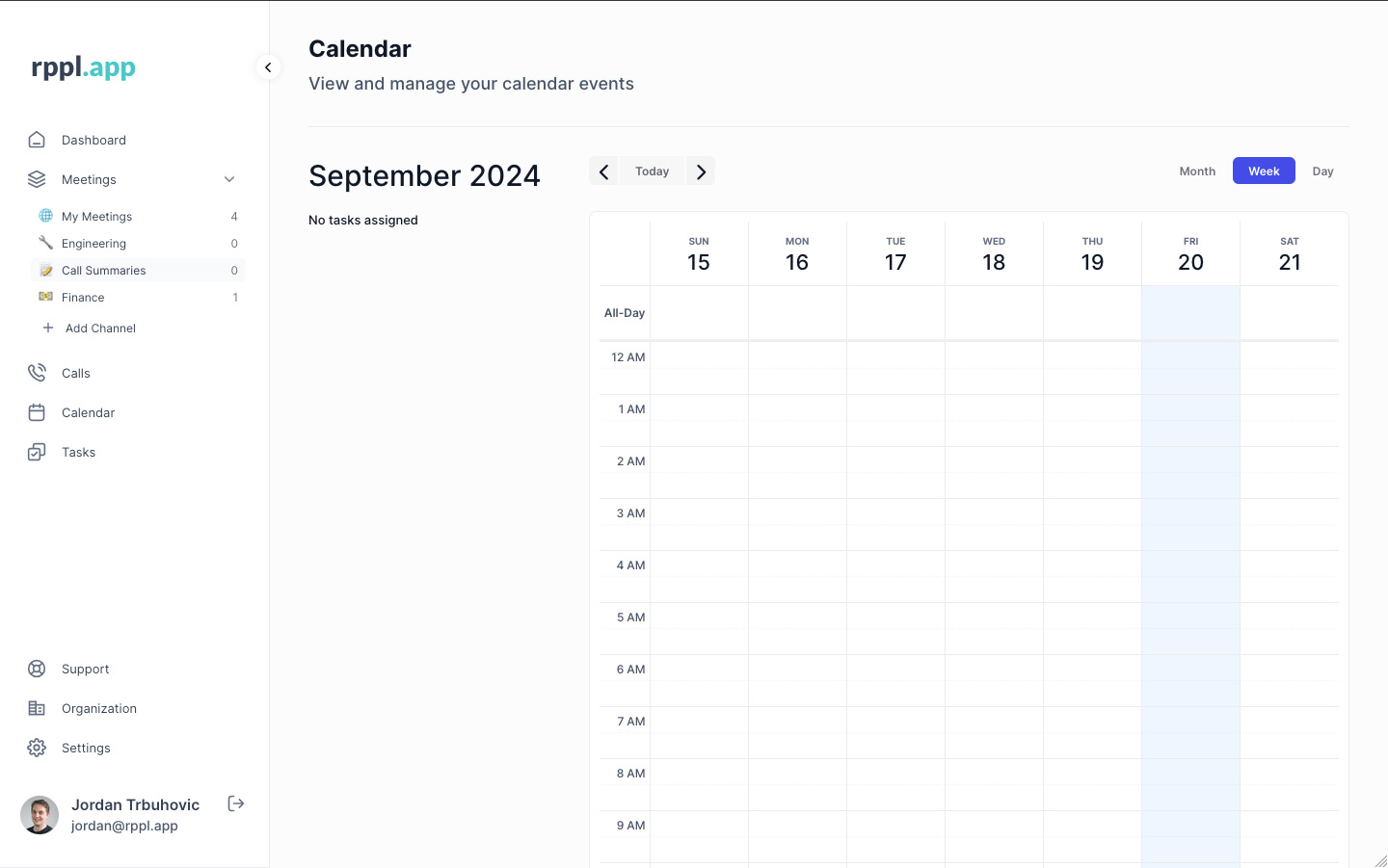This screenshot has height=868, width=1388.
Task: Collapse the Meetings channel list
Action: point(229,179)
